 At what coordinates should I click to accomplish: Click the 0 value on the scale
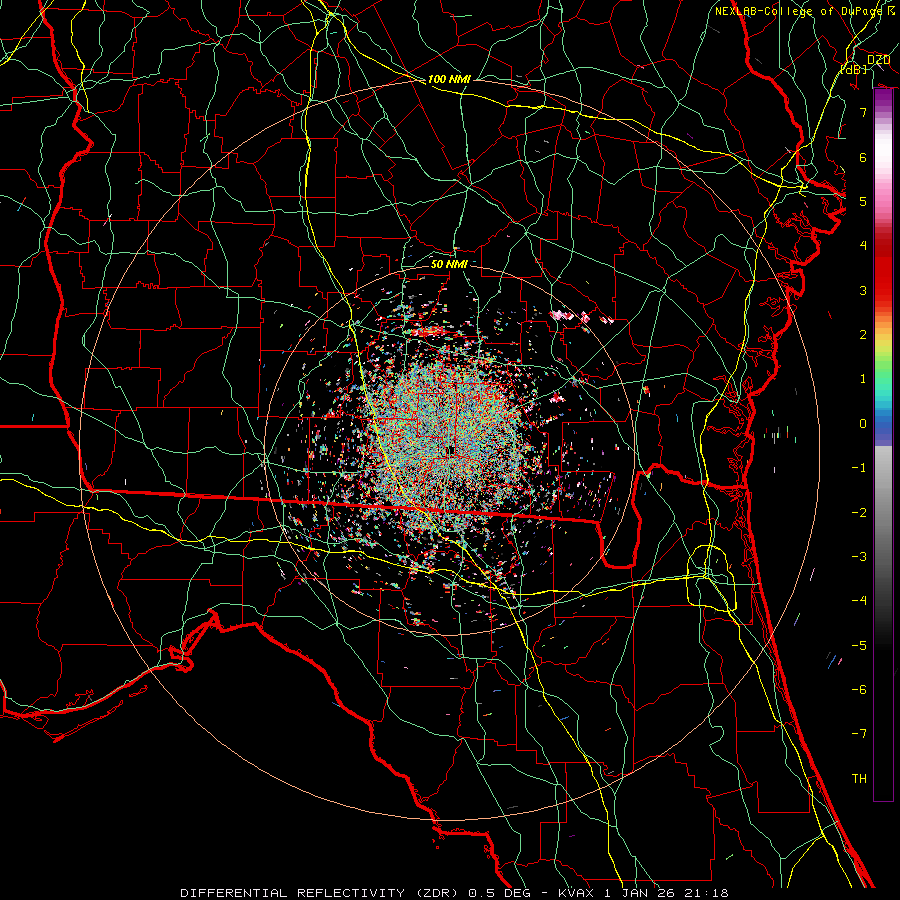click(x=863, y=423)
